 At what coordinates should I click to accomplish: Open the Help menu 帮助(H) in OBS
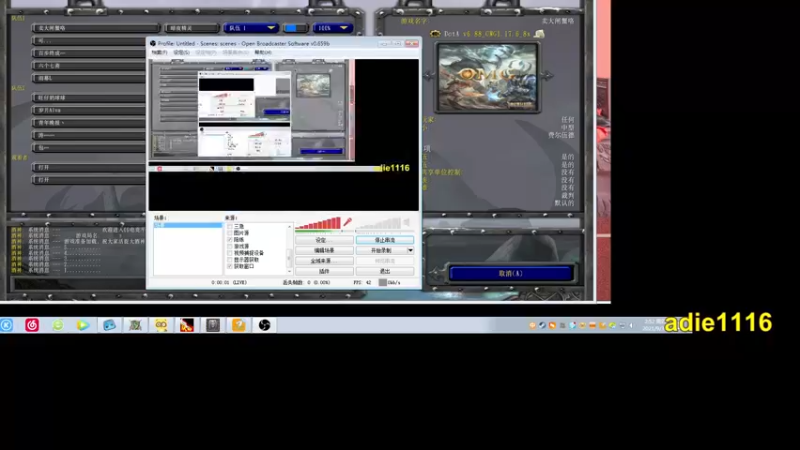pyautogui.click(x=263, y=53)
